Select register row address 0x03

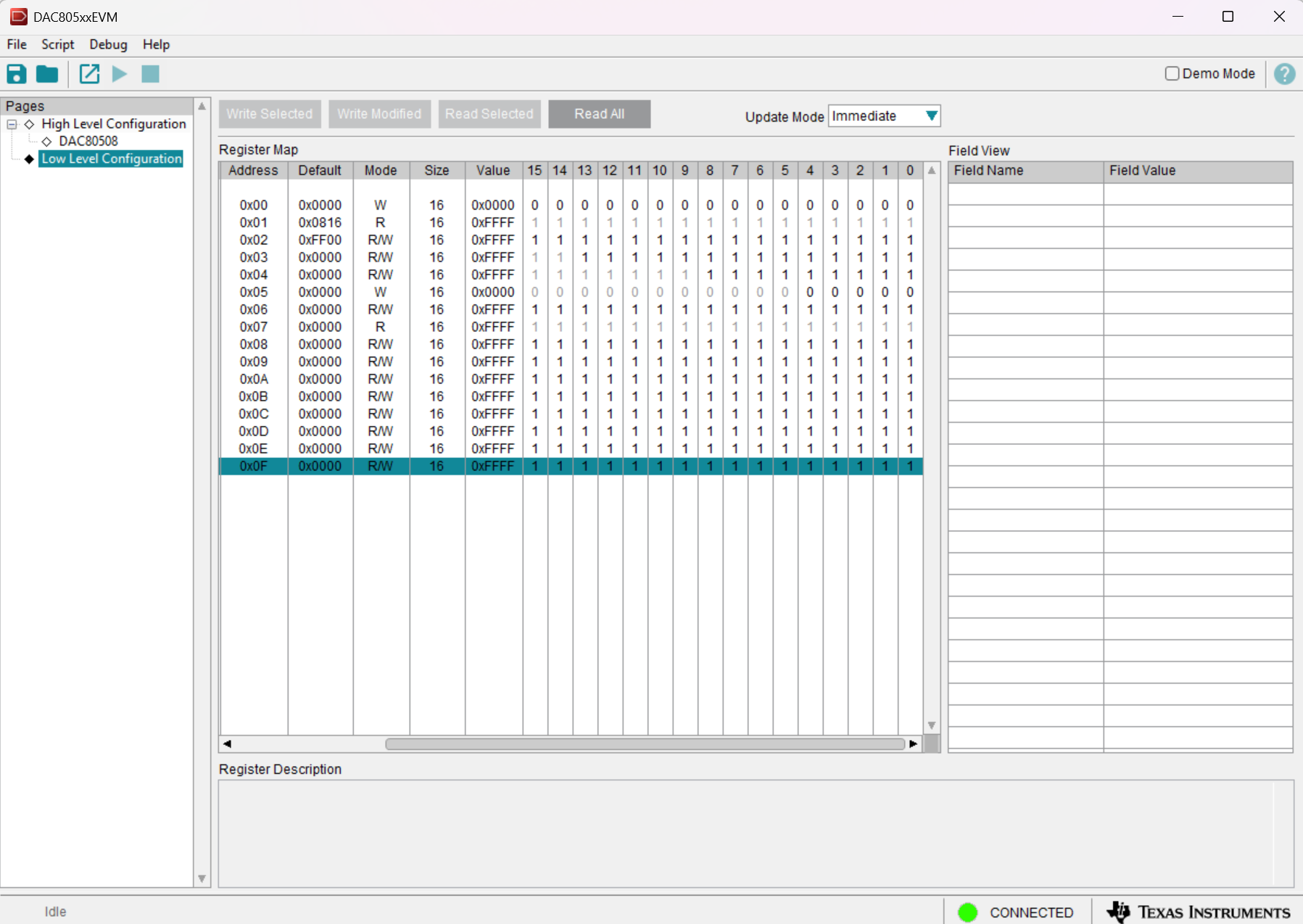(571, 257)
